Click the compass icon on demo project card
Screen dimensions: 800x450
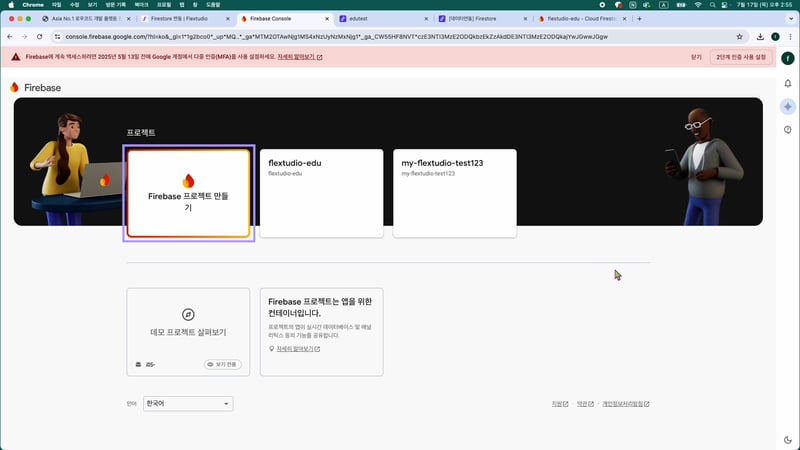click(x=188, y=314)
